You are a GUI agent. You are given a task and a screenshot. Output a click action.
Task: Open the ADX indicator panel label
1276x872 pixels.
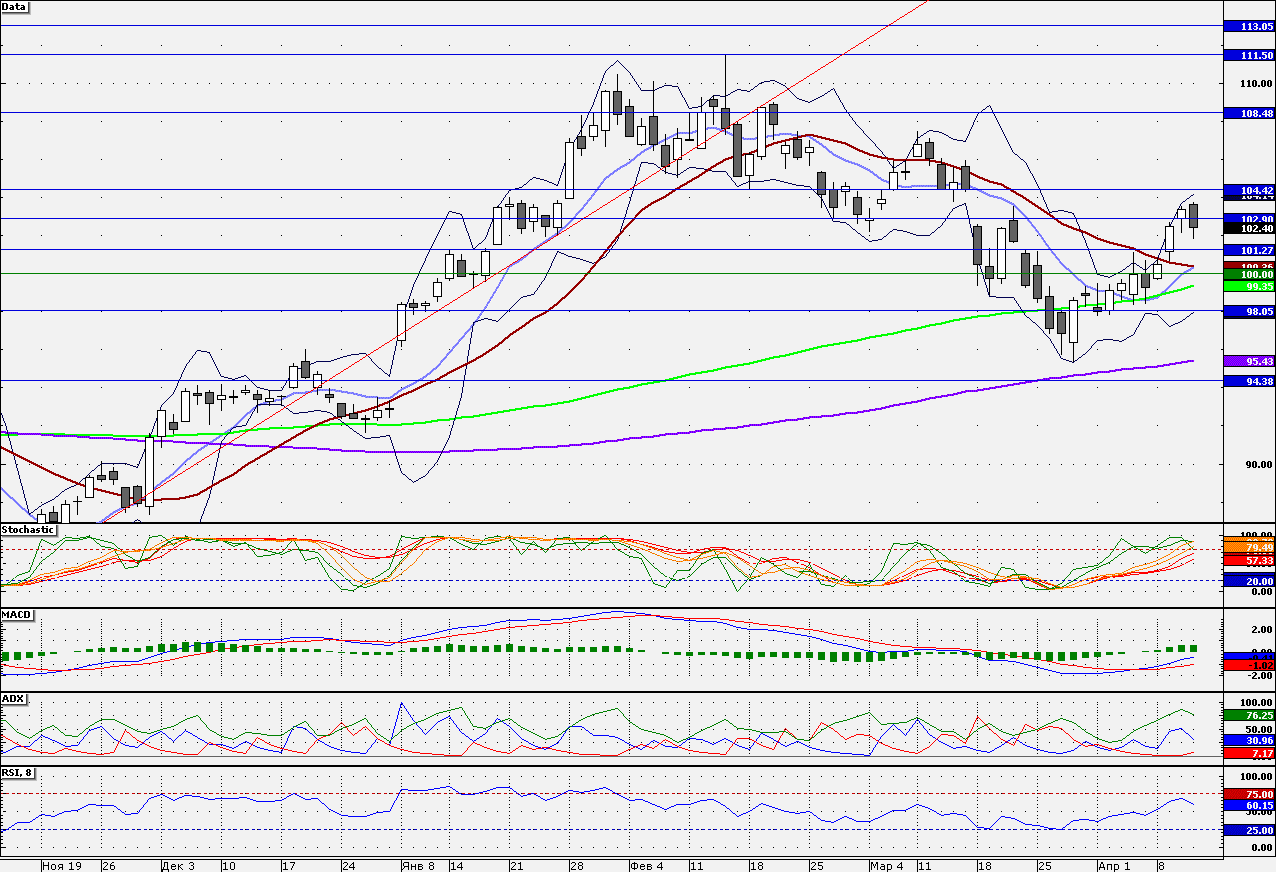[13, 697]
